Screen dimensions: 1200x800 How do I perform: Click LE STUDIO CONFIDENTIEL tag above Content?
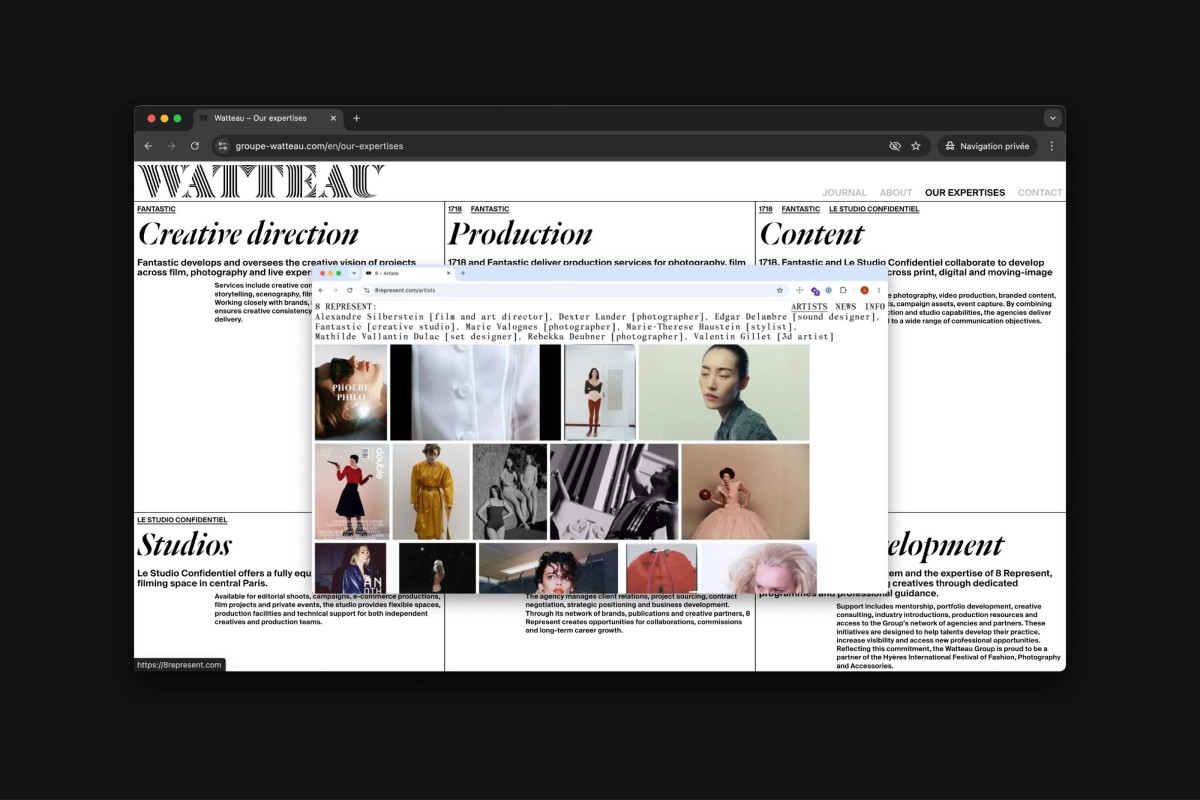click(x=874, y=209)
